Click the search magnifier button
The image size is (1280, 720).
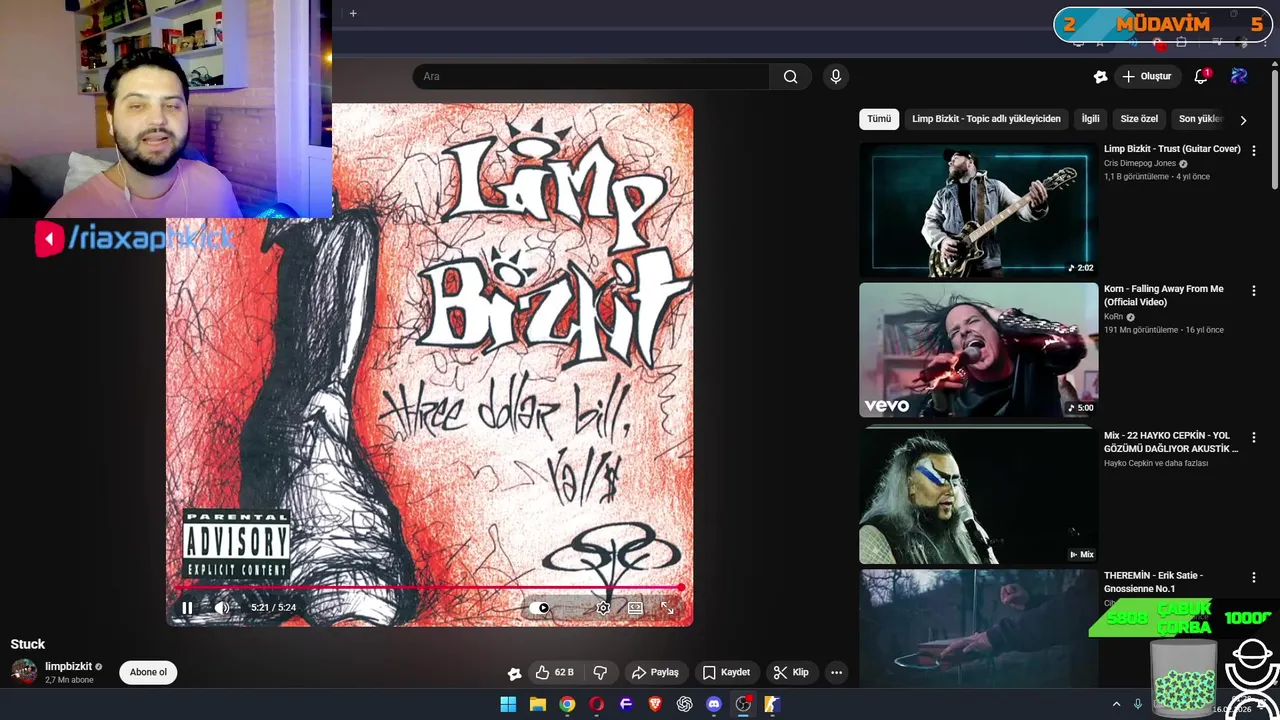(790, 76)
